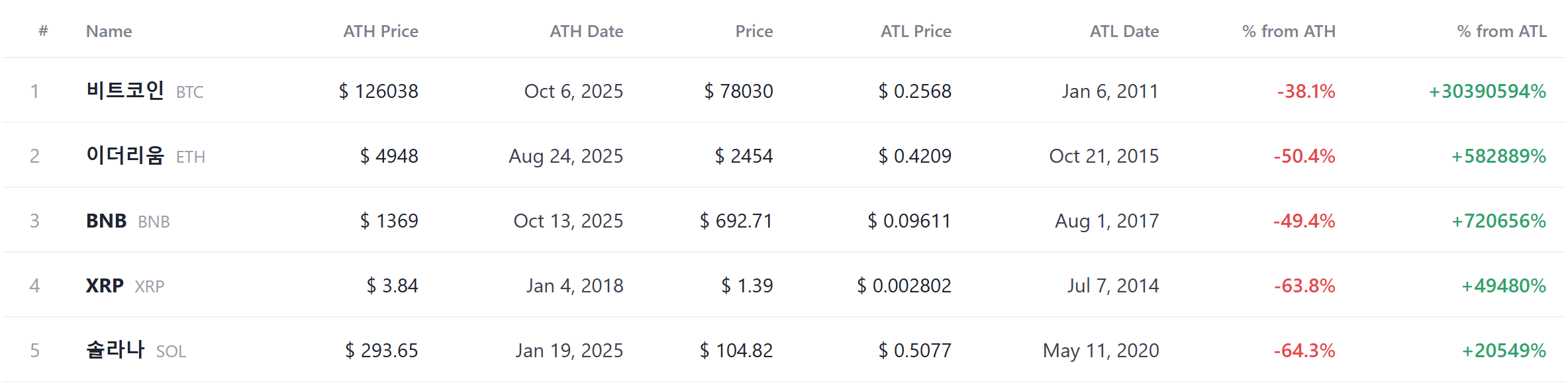Open the 이더리움 coin link
This screenshot has height=385, width=1568.
click(125, 155)
